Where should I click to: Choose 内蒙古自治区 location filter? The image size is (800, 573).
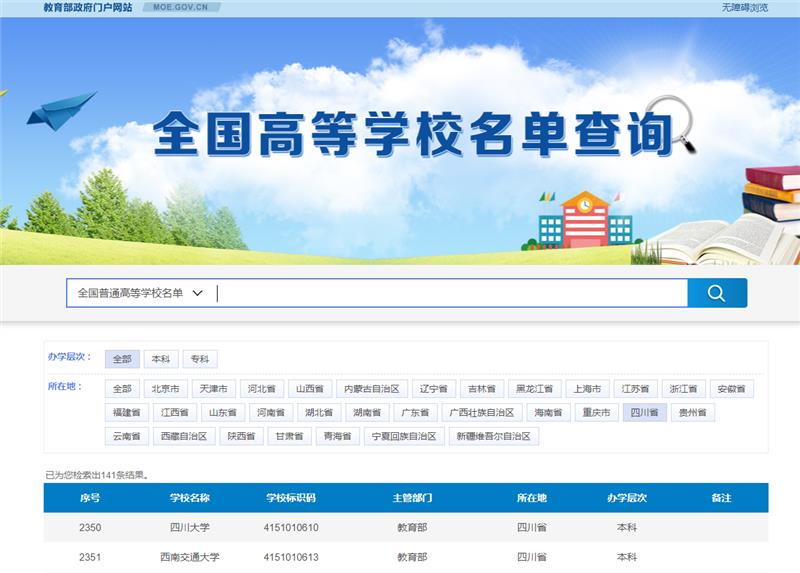click(372, 389)
